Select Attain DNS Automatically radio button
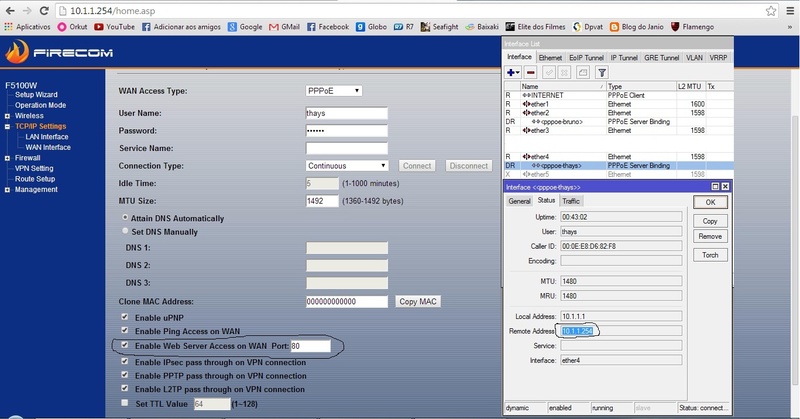Screen dimensions: 800x419 tap(125, 217)
